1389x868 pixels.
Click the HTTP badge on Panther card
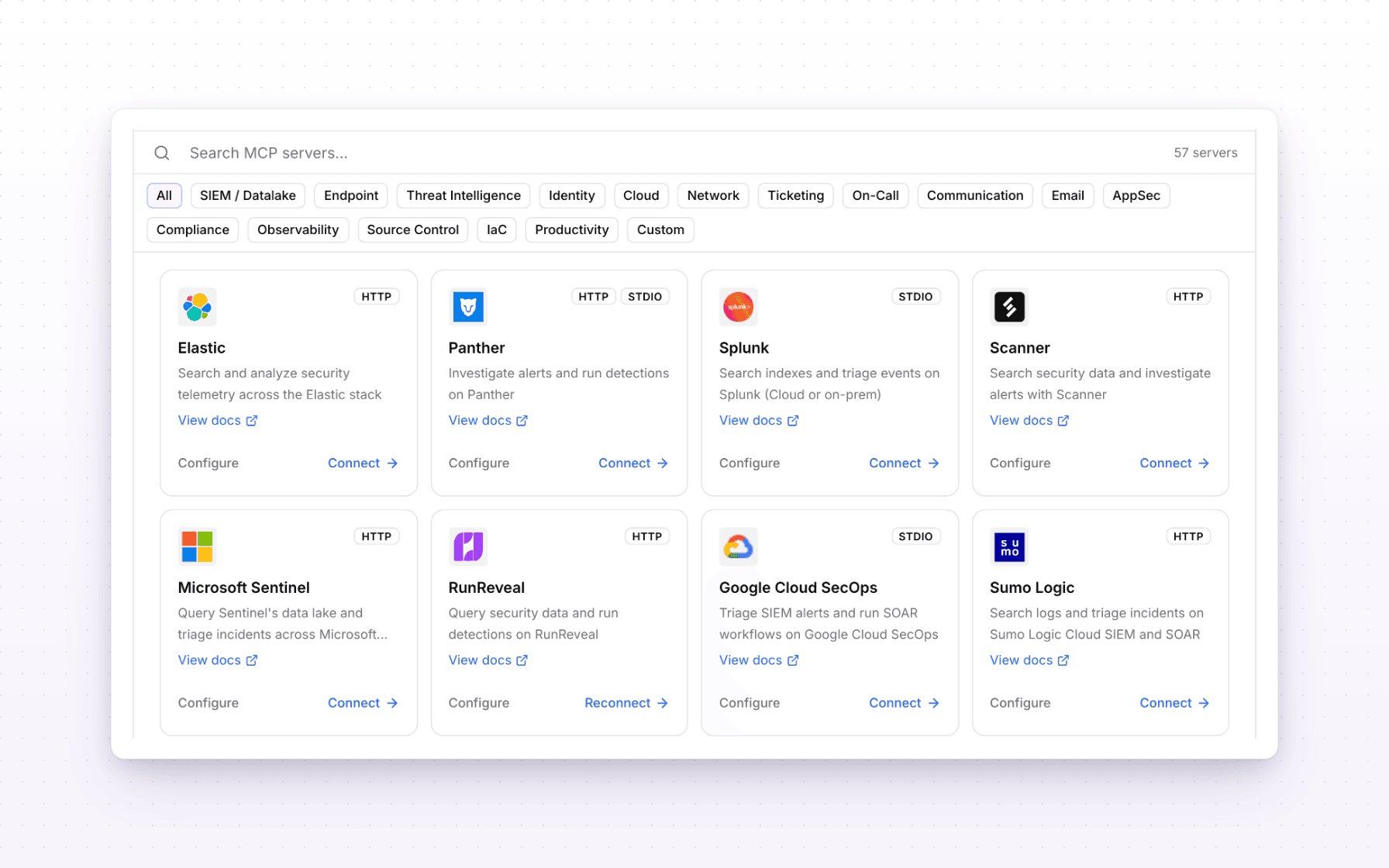click(x=594, y=297)
